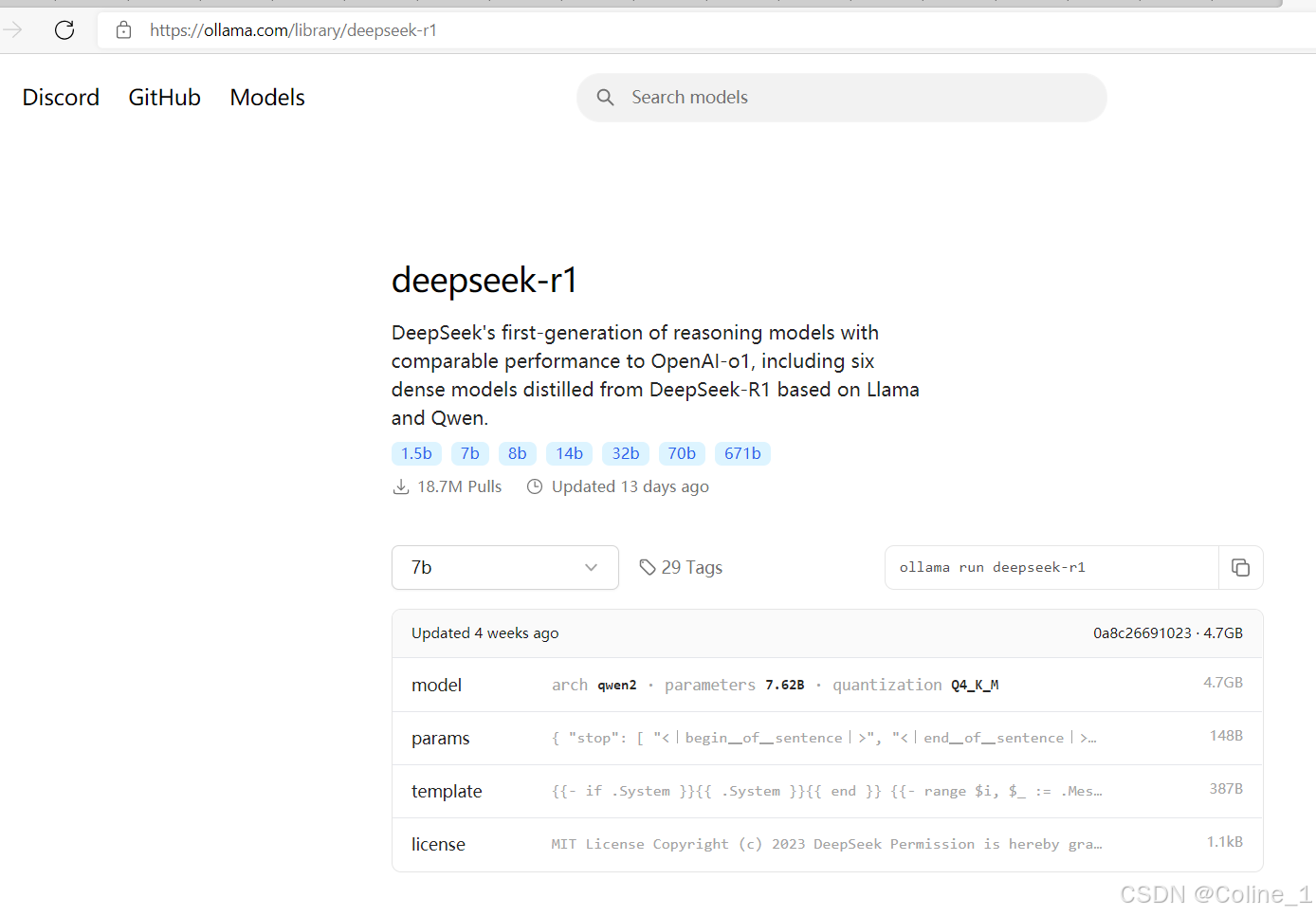Expand the version list using the chevron arrow
The image size is (1316, 916).
click(591, 567)
